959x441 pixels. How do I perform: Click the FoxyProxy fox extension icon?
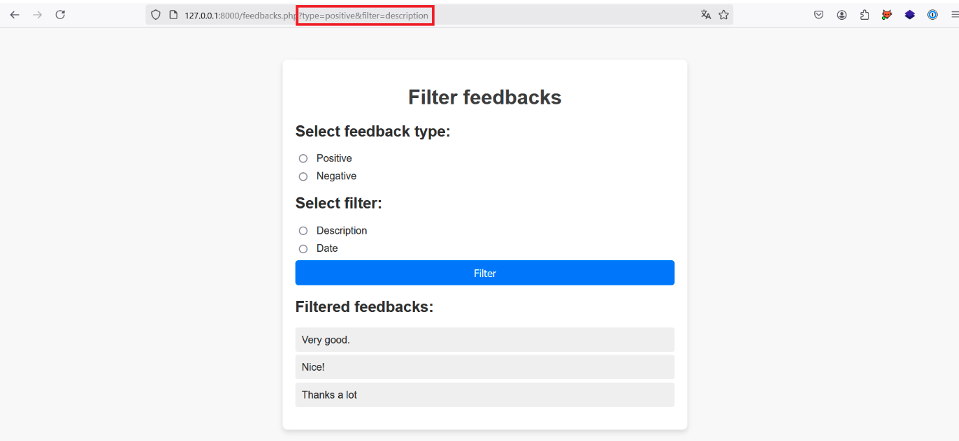pos(887,15)
